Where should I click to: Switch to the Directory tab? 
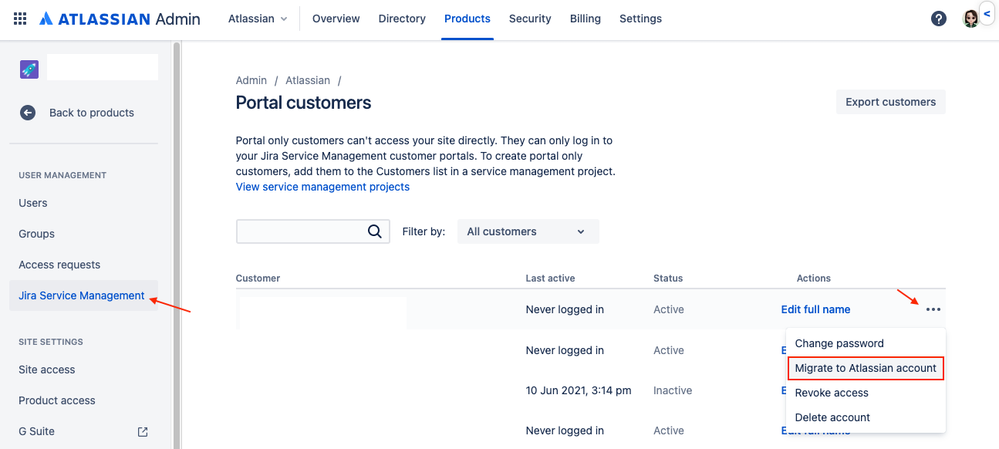[x=402, y=19]
